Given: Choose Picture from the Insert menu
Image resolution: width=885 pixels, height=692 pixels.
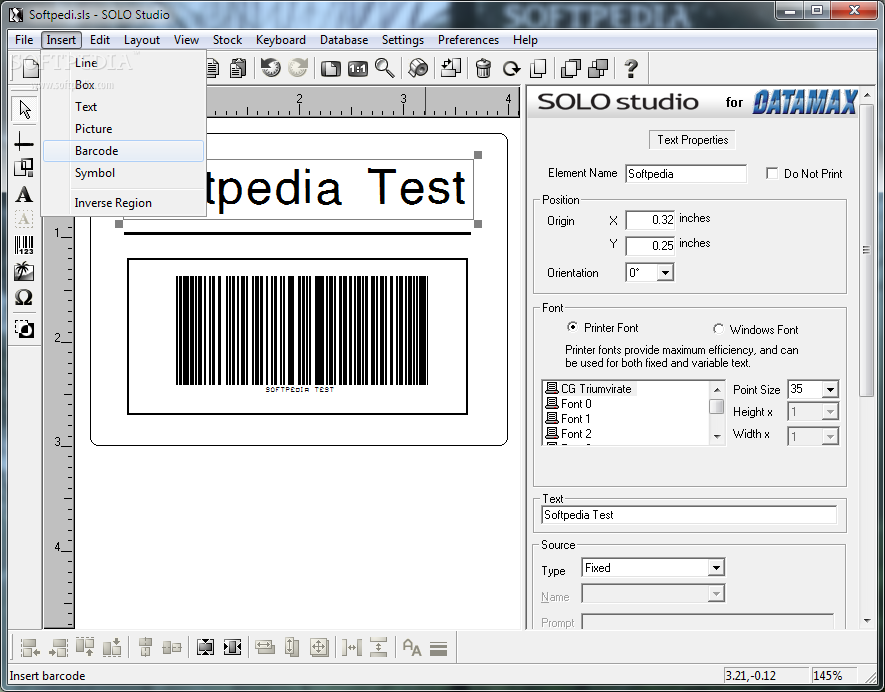Looking at the screenshot, I should click(x=123, y=129).
